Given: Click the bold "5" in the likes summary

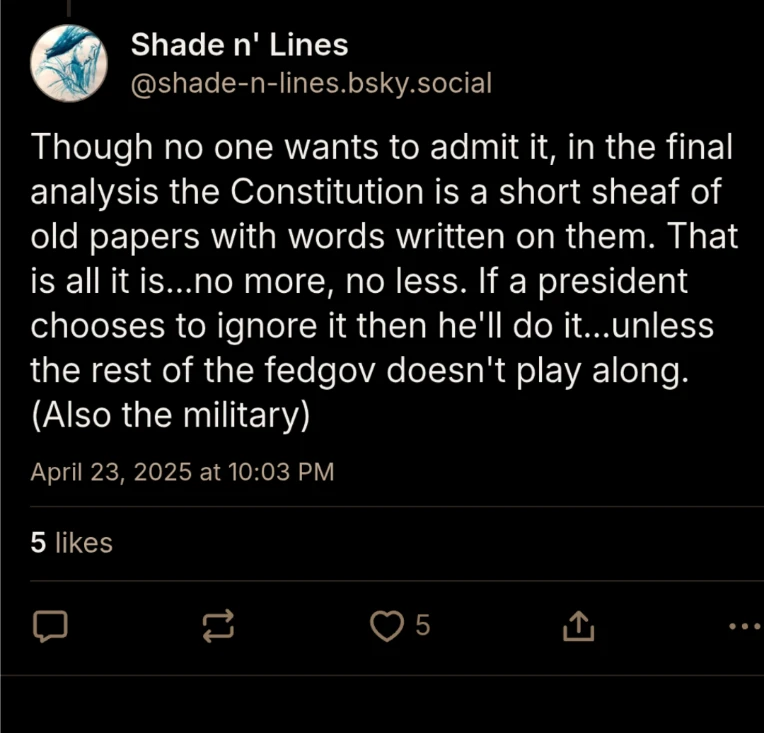Looking at the screenshot, I should pos(38,543).
